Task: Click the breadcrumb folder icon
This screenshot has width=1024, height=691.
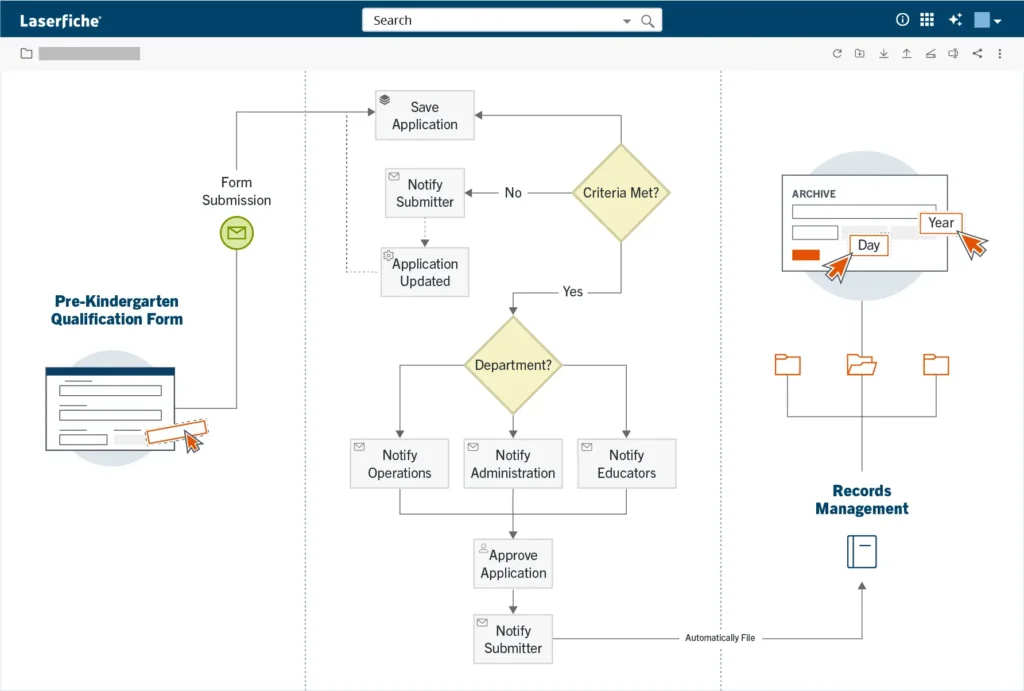Action: [x=26, y=54]
